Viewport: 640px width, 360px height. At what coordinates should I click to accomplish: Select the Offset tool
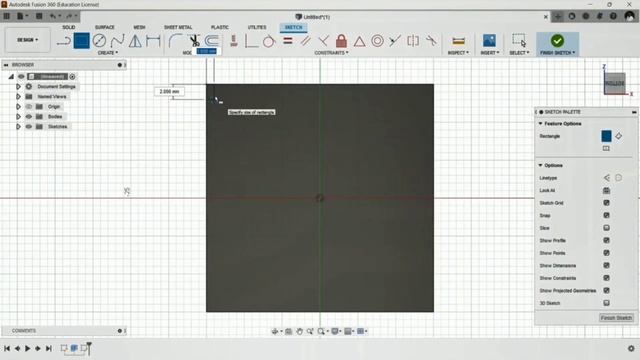(211, 41)
